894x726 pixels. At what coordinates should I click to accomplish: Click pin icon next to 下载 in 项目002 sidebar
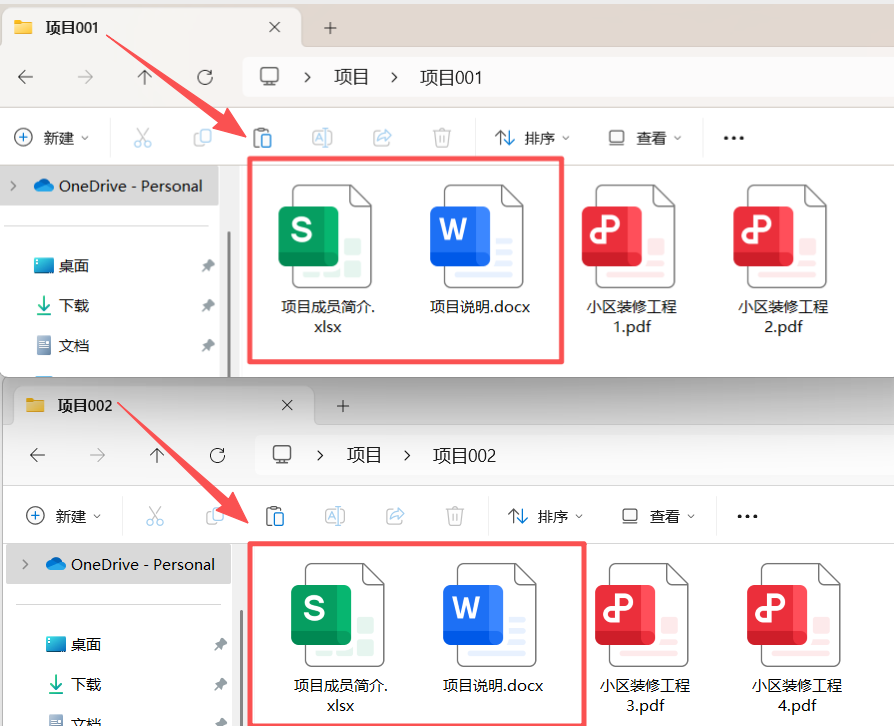coord(220,684)
